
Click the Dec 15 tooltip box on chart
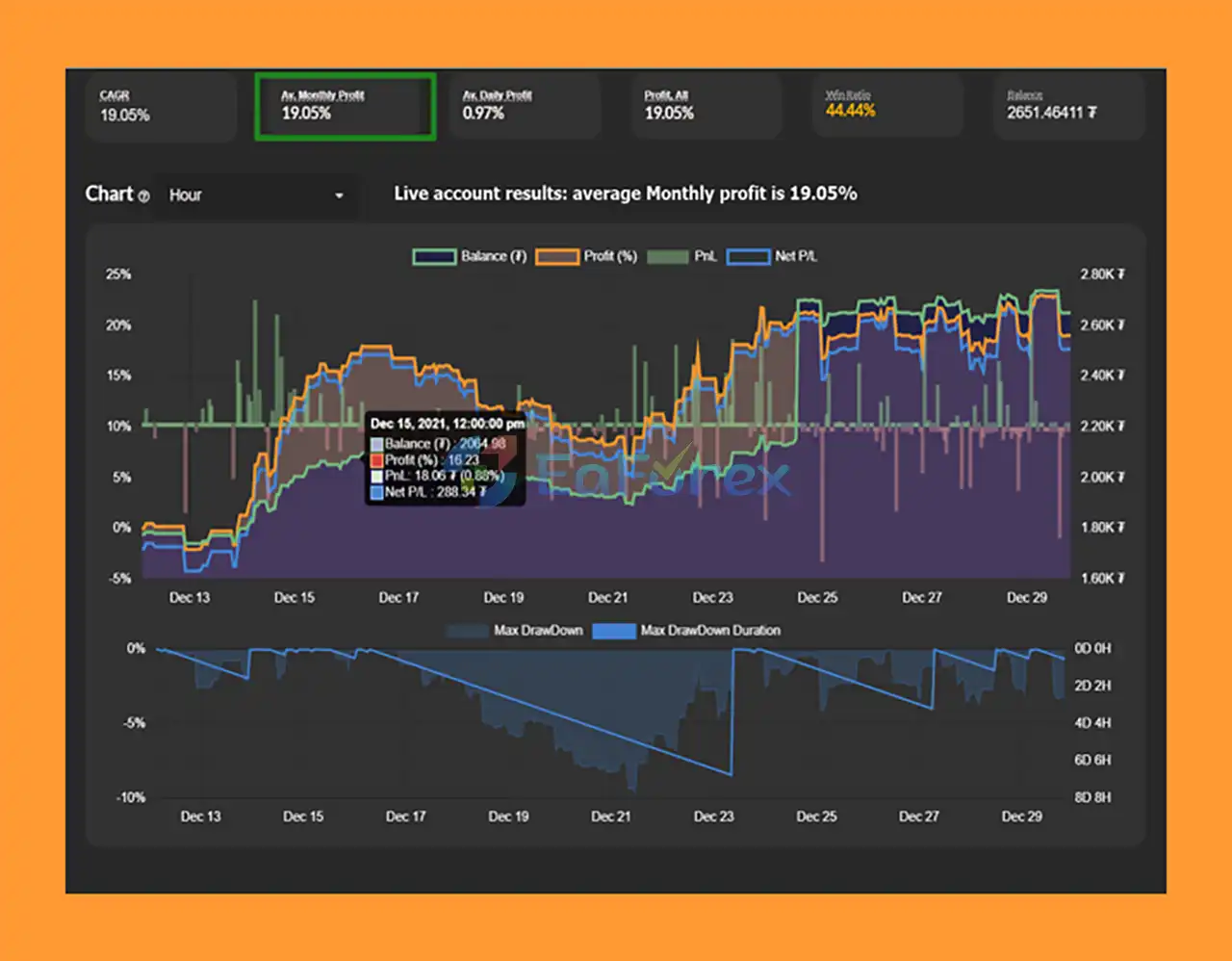[x=446, y=458]
